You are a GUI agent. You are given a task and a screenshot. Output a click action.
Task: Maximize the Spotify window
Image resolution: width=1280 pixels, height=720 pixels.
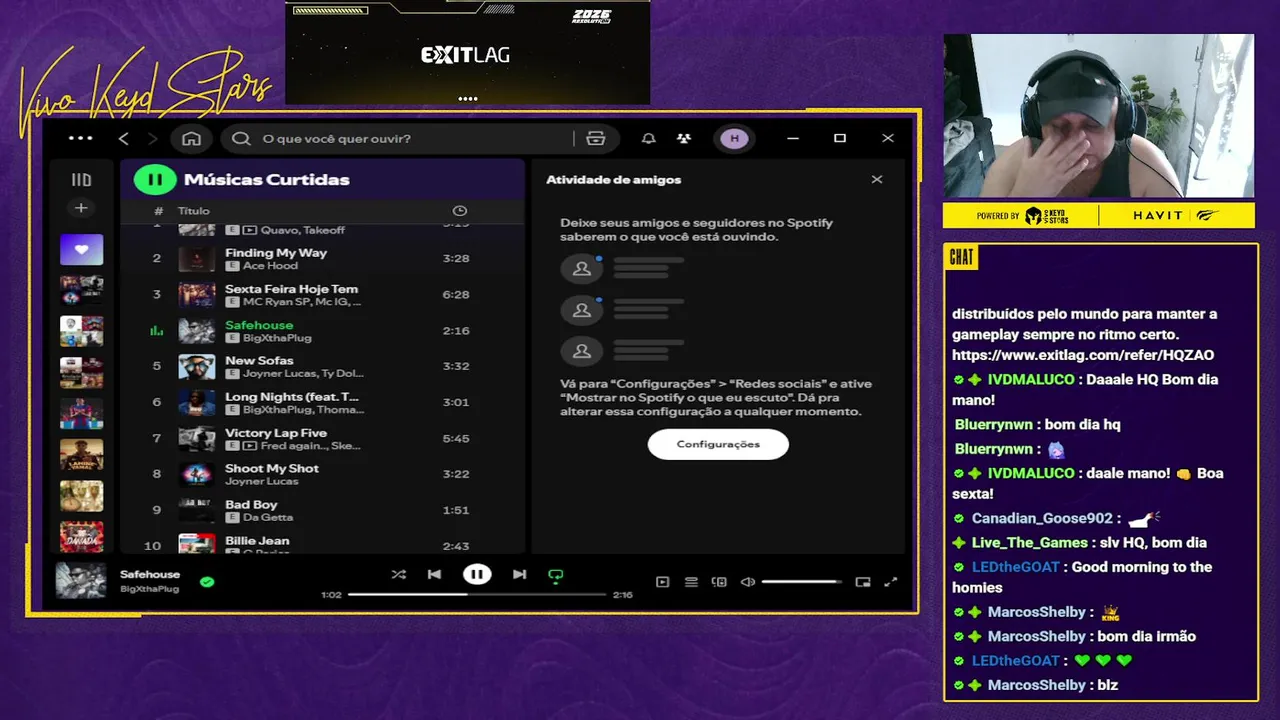(x=840, y=139)
